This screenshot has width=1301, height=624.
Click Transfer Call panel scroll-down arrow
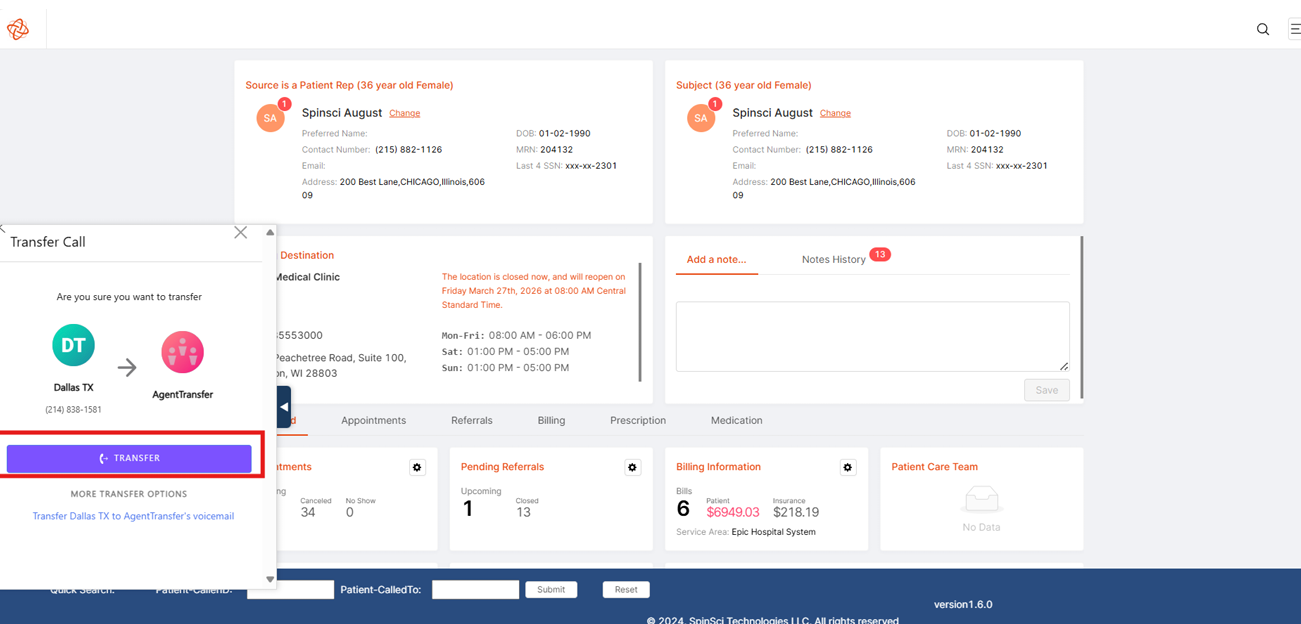[x=270, y=579]
